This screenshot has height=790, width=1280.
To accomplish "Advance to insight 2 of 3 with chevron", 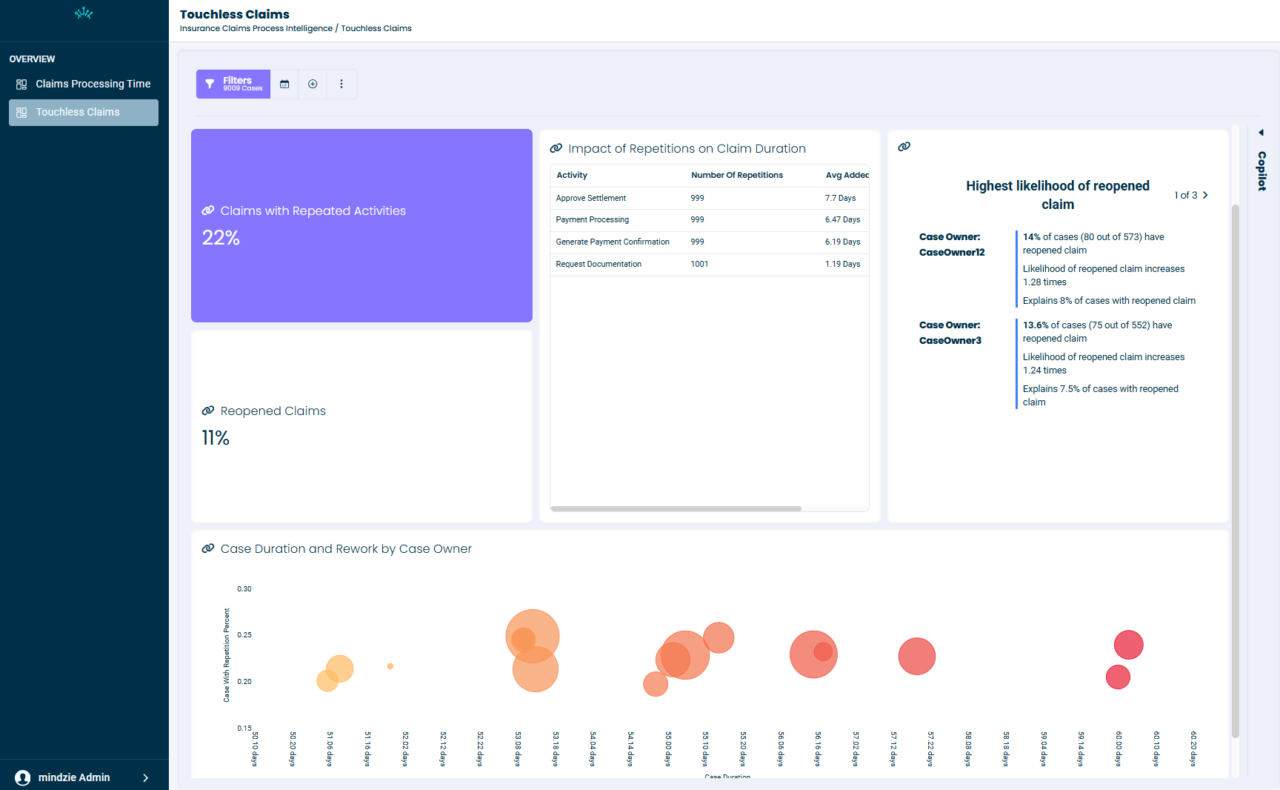I will [x=1204, y=195].
